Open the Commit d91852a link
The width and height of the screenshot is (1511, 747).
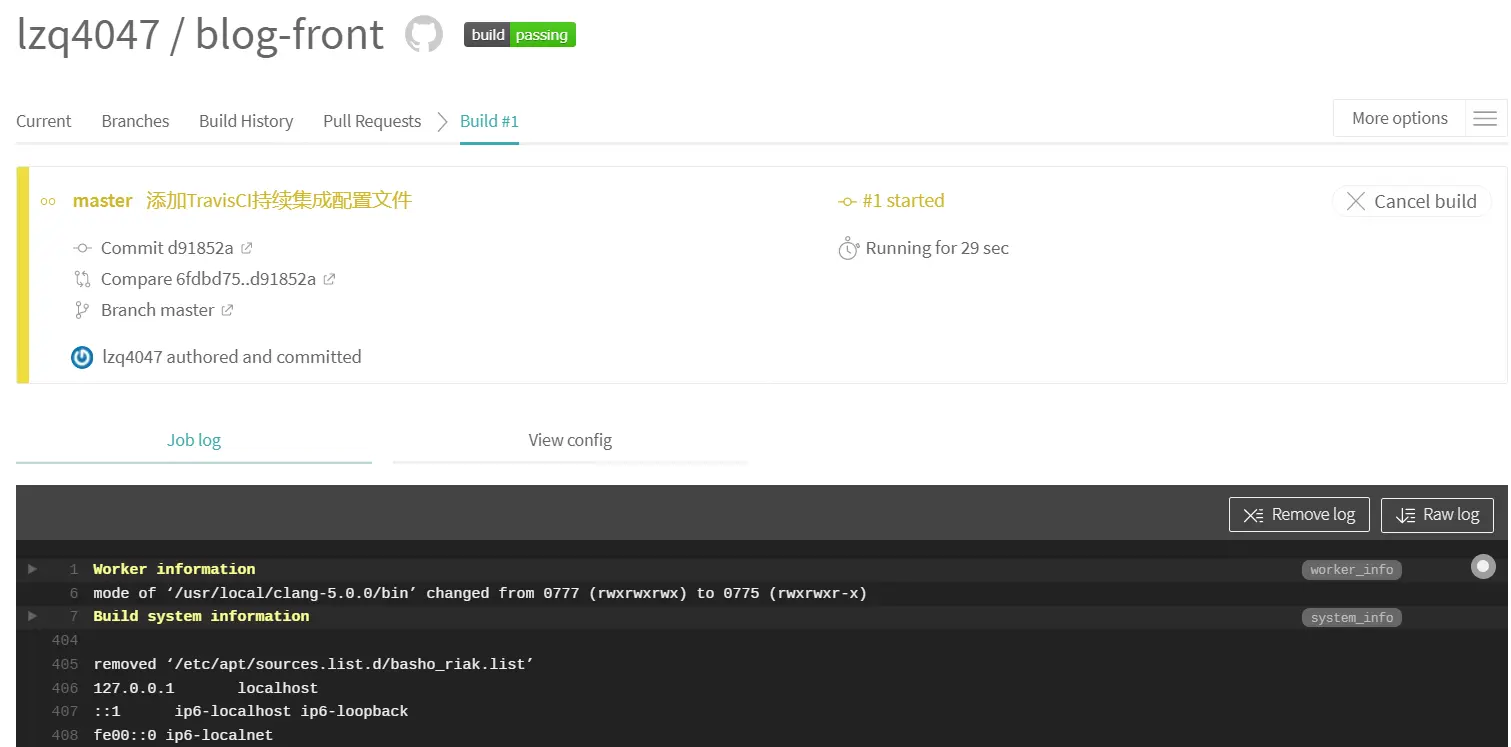(x=167, y=248)
